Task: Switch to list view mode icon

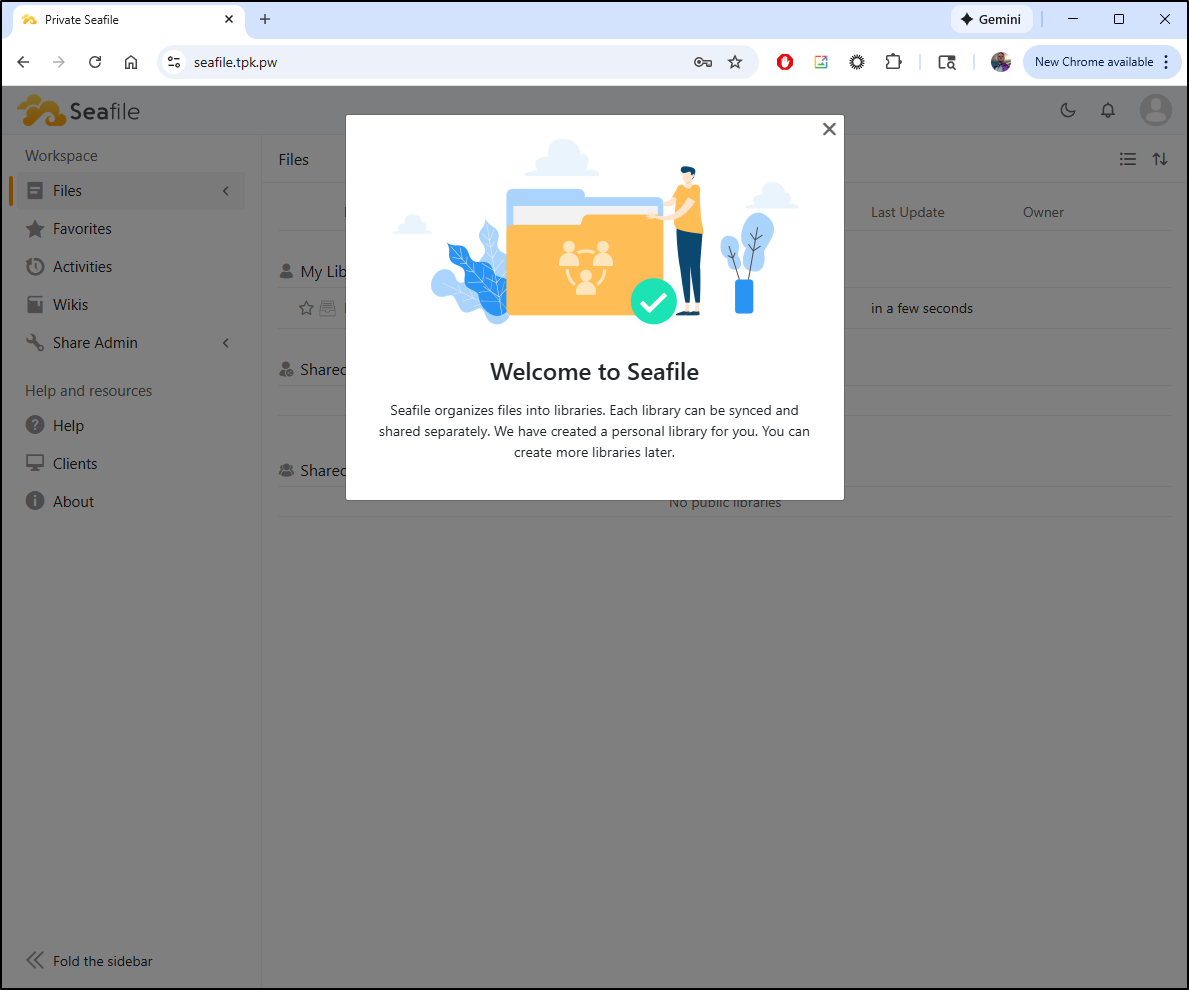Action: click(1128, 159)
